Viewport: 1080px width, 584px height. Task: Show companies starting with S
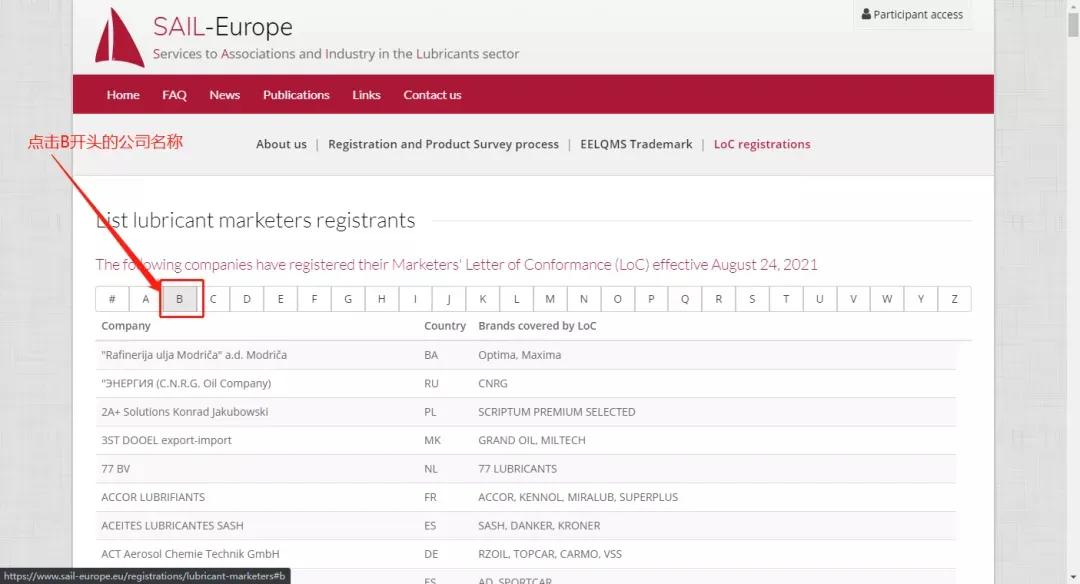[x=752, y=299]
